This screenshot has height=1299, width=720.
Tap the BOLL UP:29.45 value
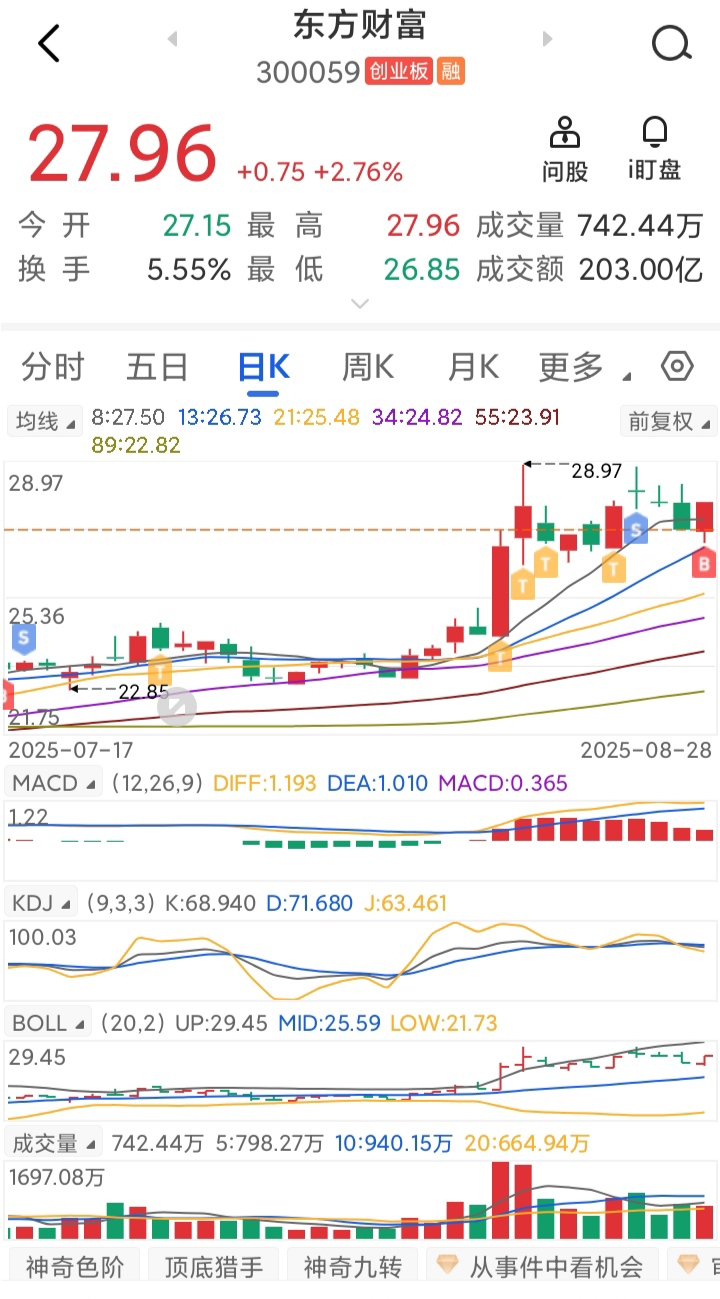click(x=221, y=1023)
